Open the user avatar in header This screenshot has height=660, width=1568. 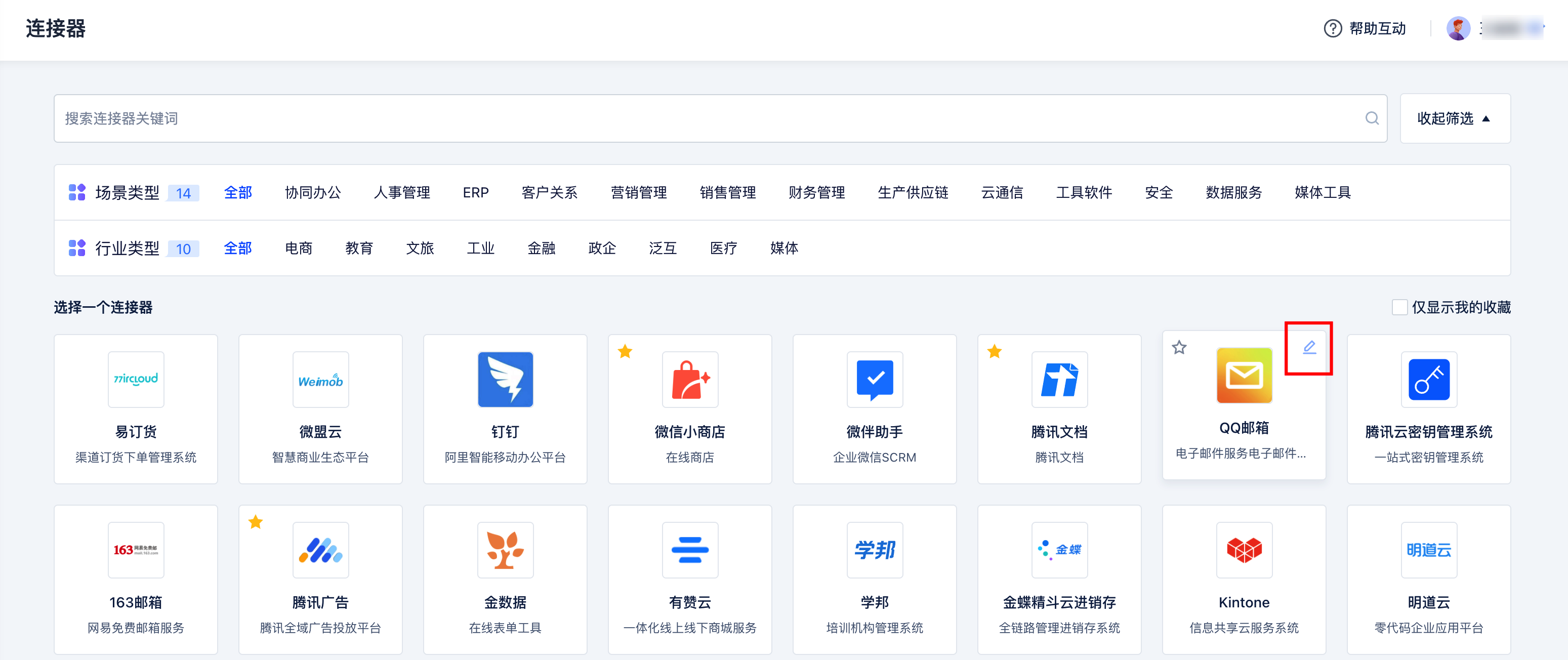[x=1458, y=29]
